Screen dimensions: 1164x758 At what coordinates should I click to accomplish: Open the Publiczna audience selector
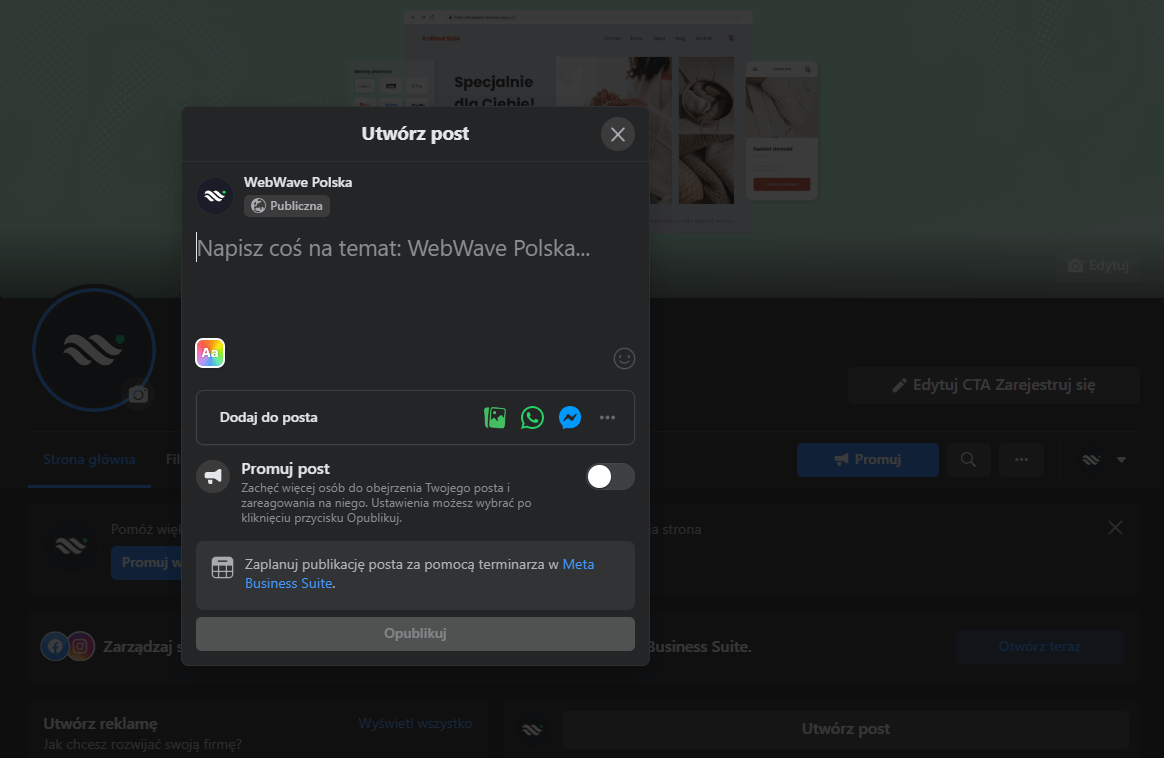[287, 206]
